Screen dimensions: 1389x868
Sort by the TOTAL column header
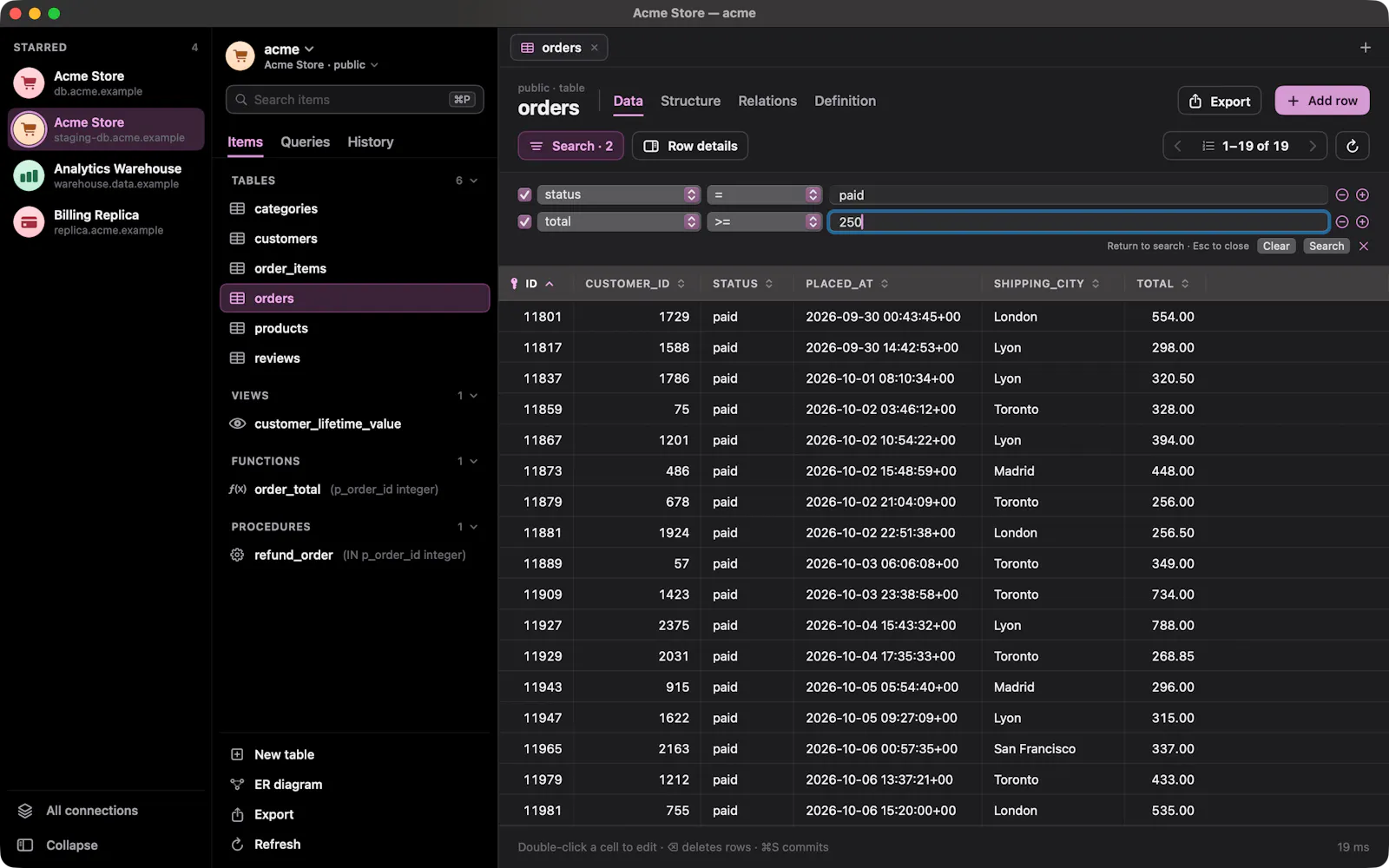[x=1162, y=284]
